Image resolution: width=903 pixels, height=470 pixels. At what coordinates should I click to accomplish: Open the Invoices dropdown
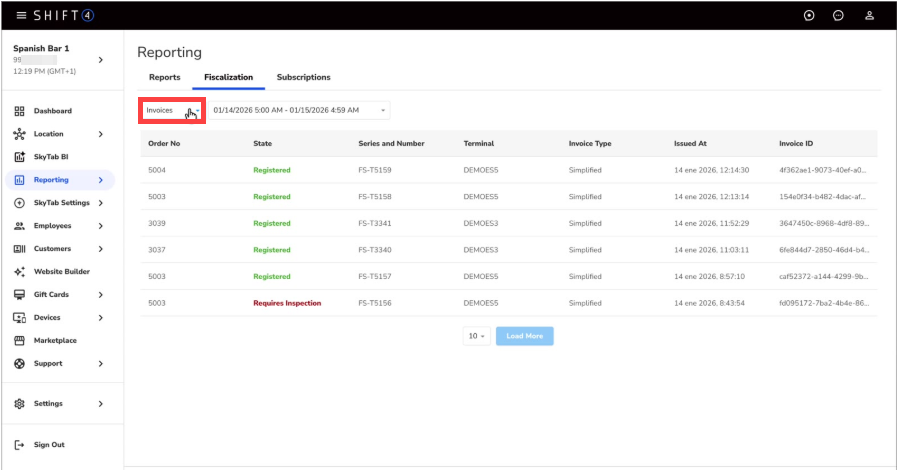coord(172,110)
